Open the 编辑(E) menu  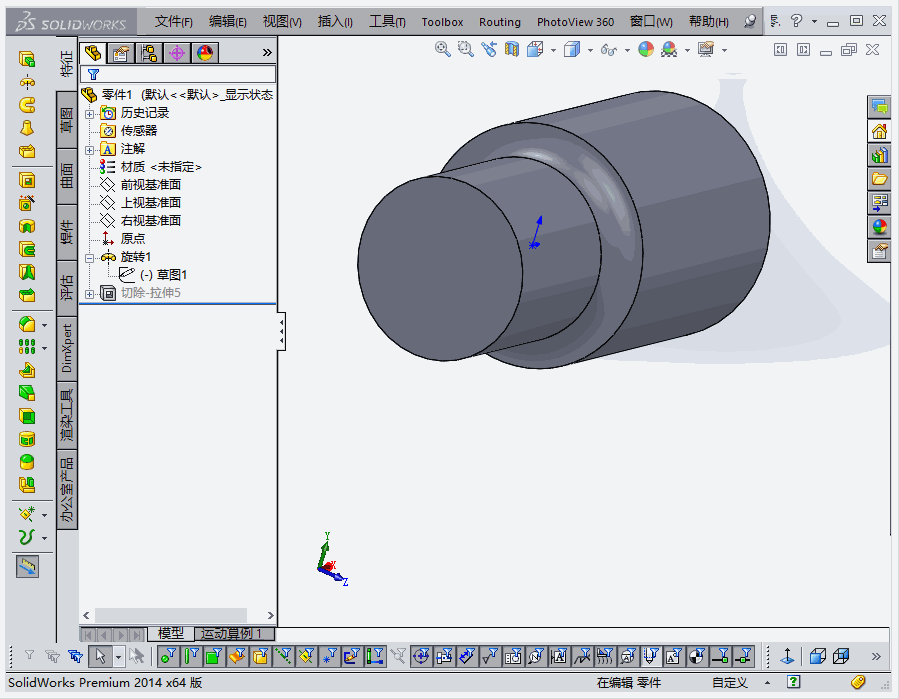point(228,22)
